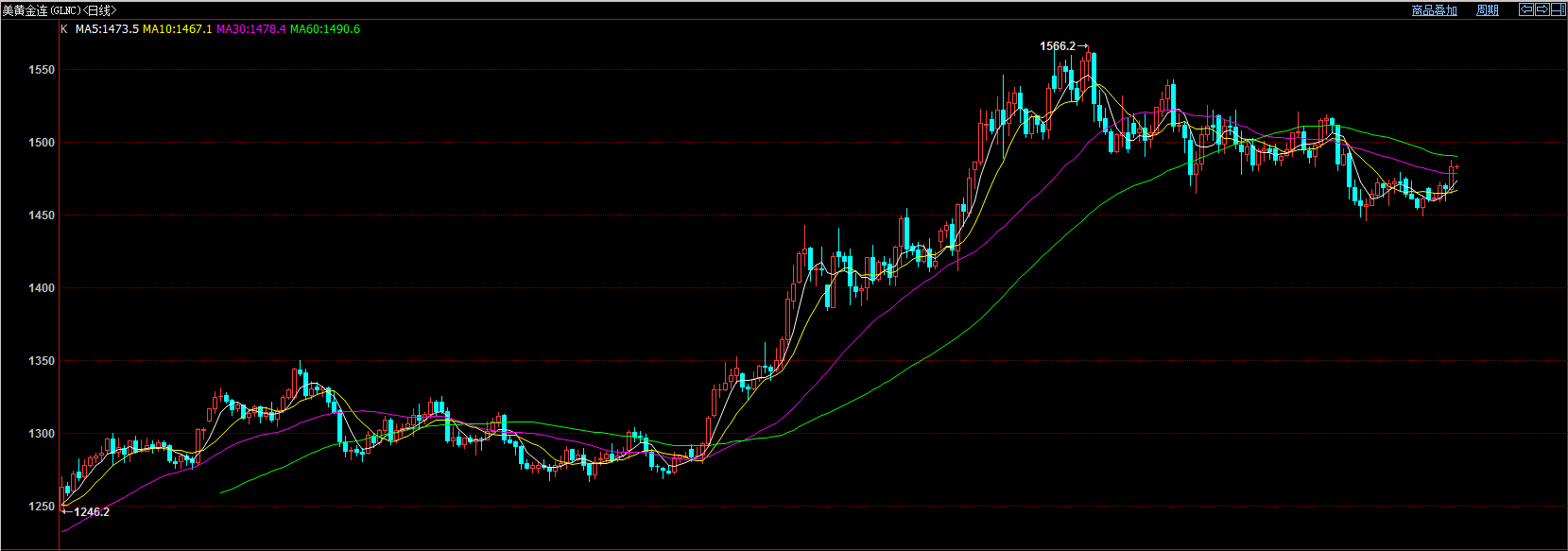Toggle the split panel layout icon

(x=1559, y=9)
